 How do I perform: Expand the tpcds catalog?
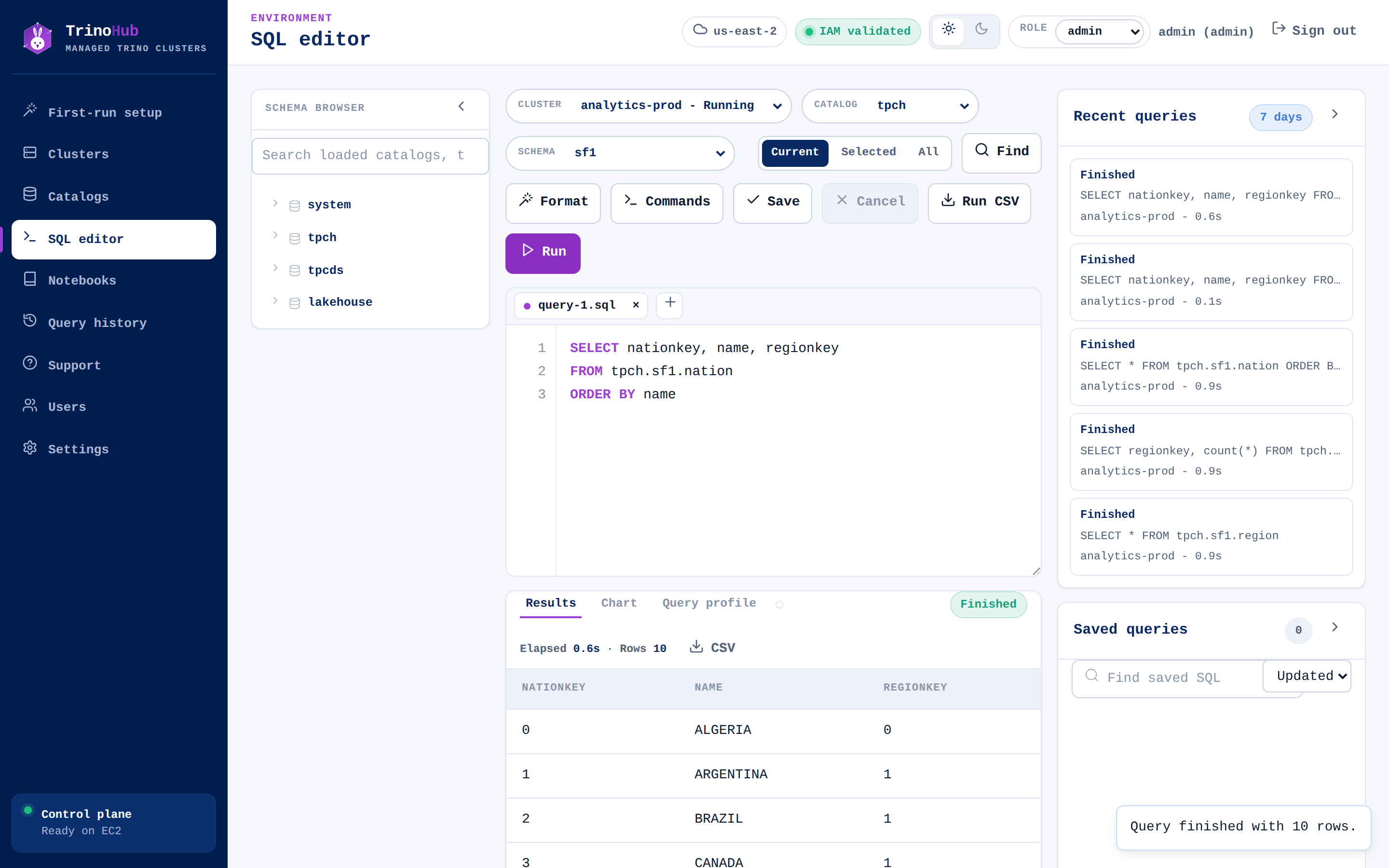pos(275,268)
